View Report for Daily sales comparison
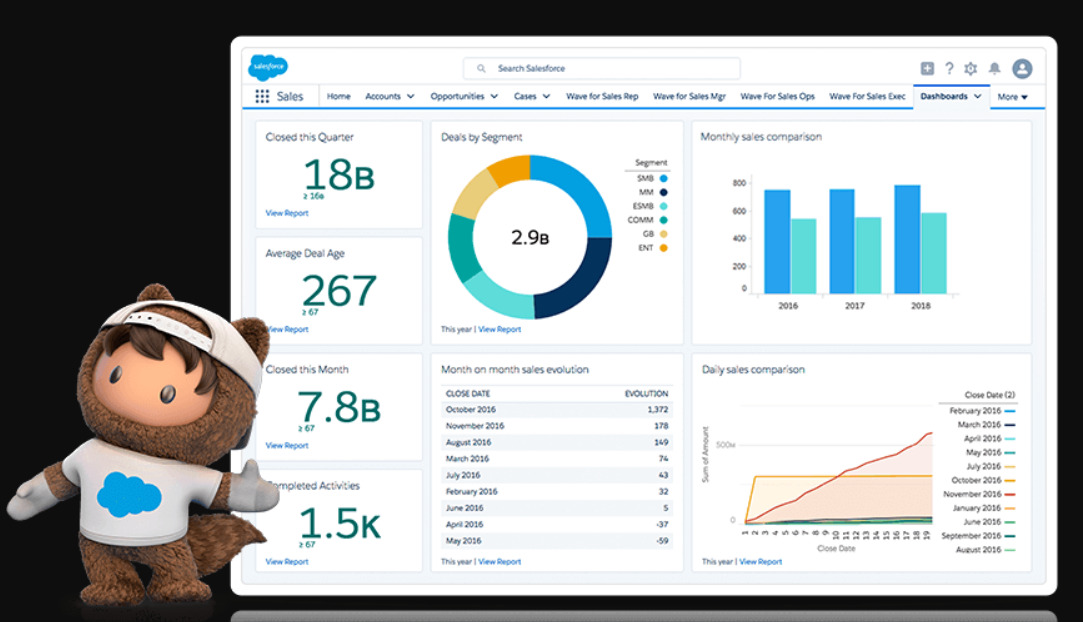1083x622 pixels. coord(760,561)
